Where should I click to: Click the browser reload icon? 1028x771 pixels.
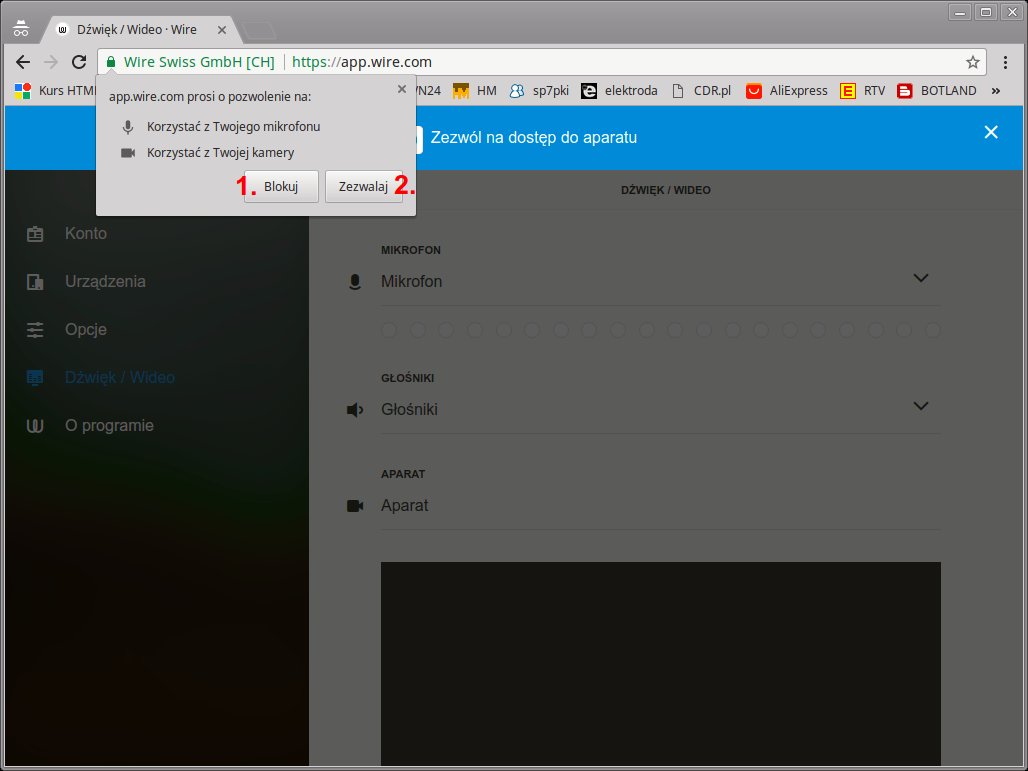(78, 62)
